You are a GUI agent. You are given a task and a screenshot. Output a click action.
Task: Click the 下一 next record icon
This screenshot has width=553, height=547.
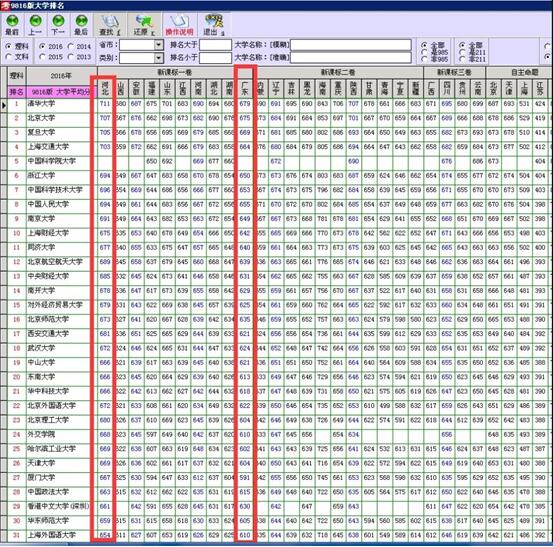58,25
